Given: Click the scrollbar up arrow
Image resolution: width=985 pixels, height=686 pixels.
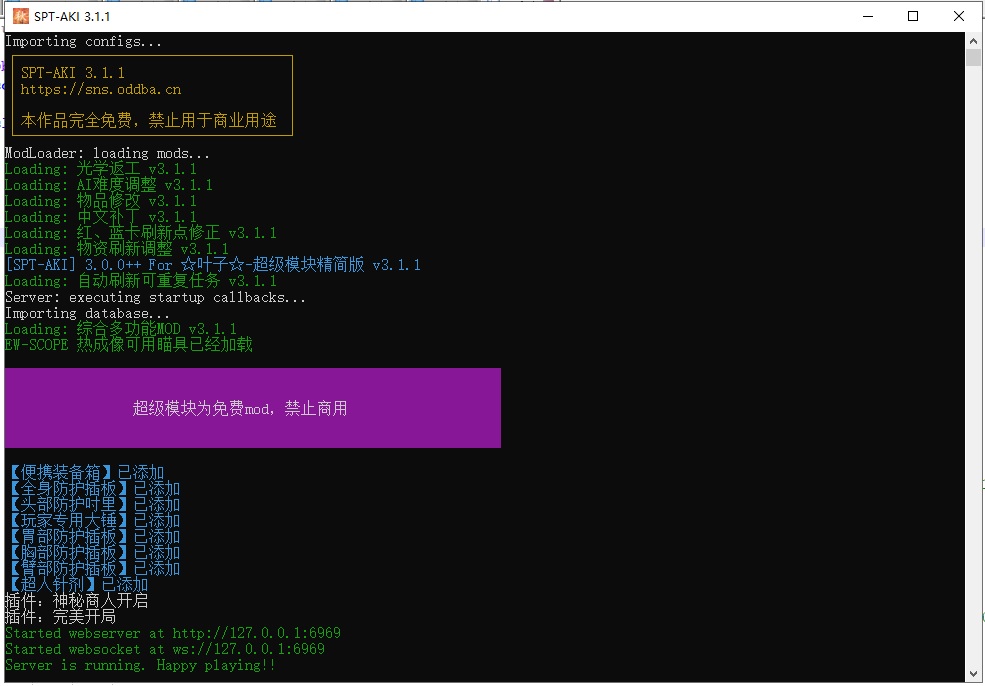Looking at the screenshot, I should (x=973, y=40).
